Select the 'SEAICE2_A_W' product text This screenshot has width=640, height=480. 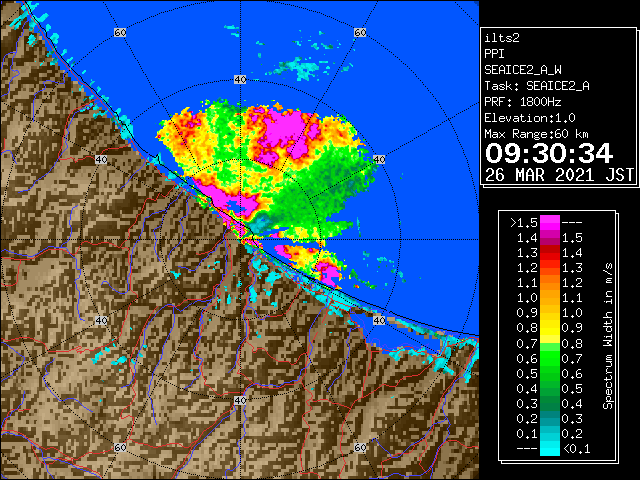(523, 70)
